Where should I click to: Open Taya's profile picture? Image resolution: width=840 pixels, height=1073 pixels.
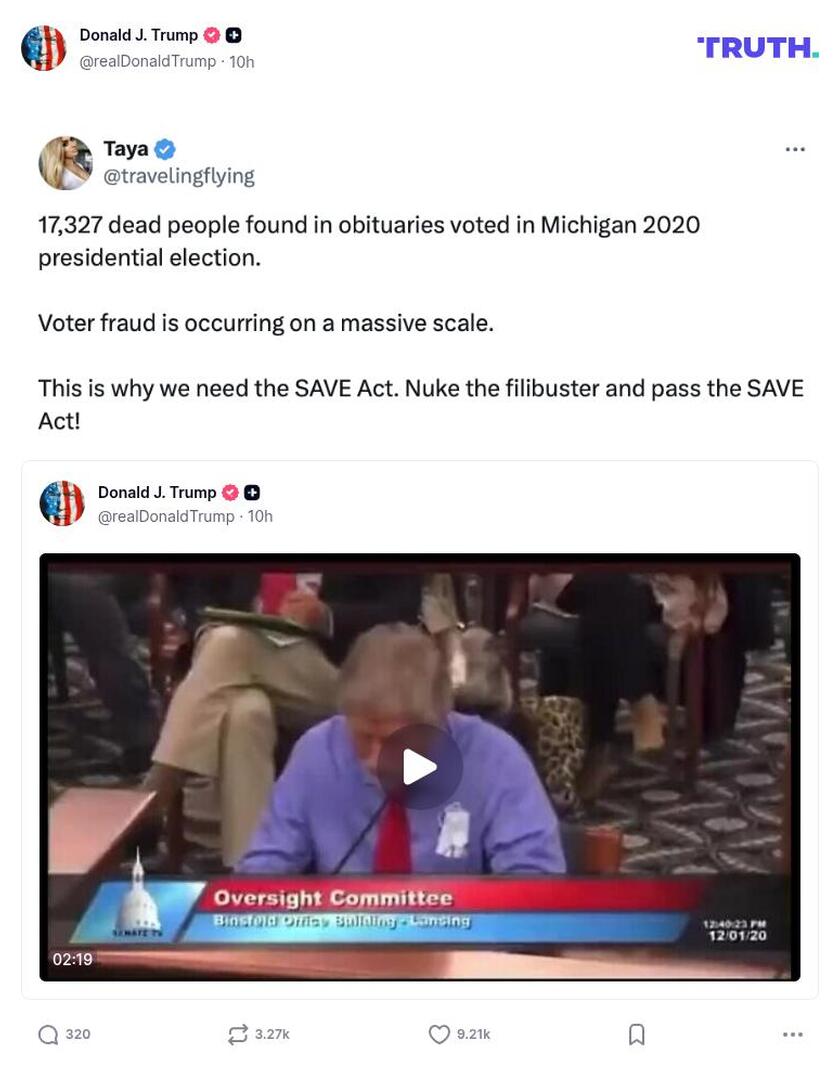pyautogui.click(x=66, y=162)
